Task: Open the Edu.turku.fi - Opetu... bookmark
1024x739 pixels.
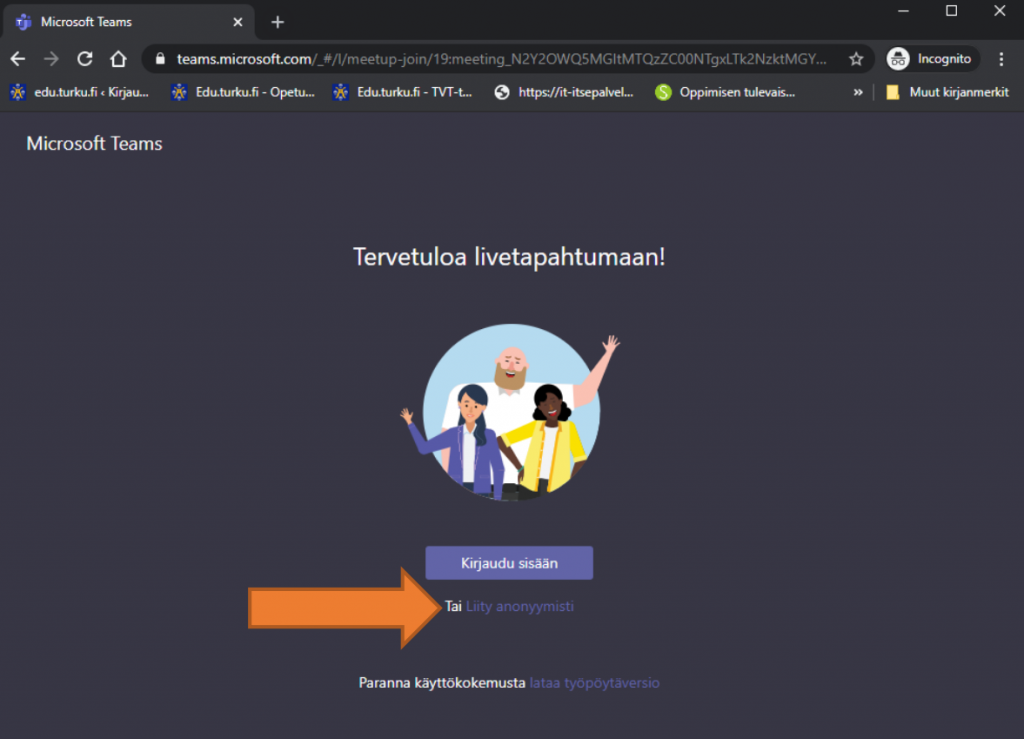Action: [243, 92]
